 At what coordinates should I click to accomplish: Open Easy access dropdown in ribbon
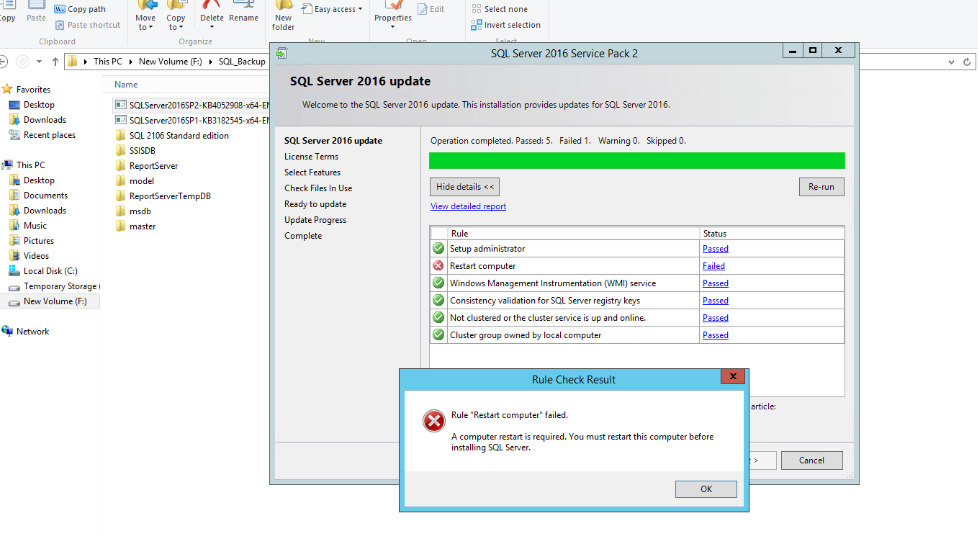(x=332, y=9)
